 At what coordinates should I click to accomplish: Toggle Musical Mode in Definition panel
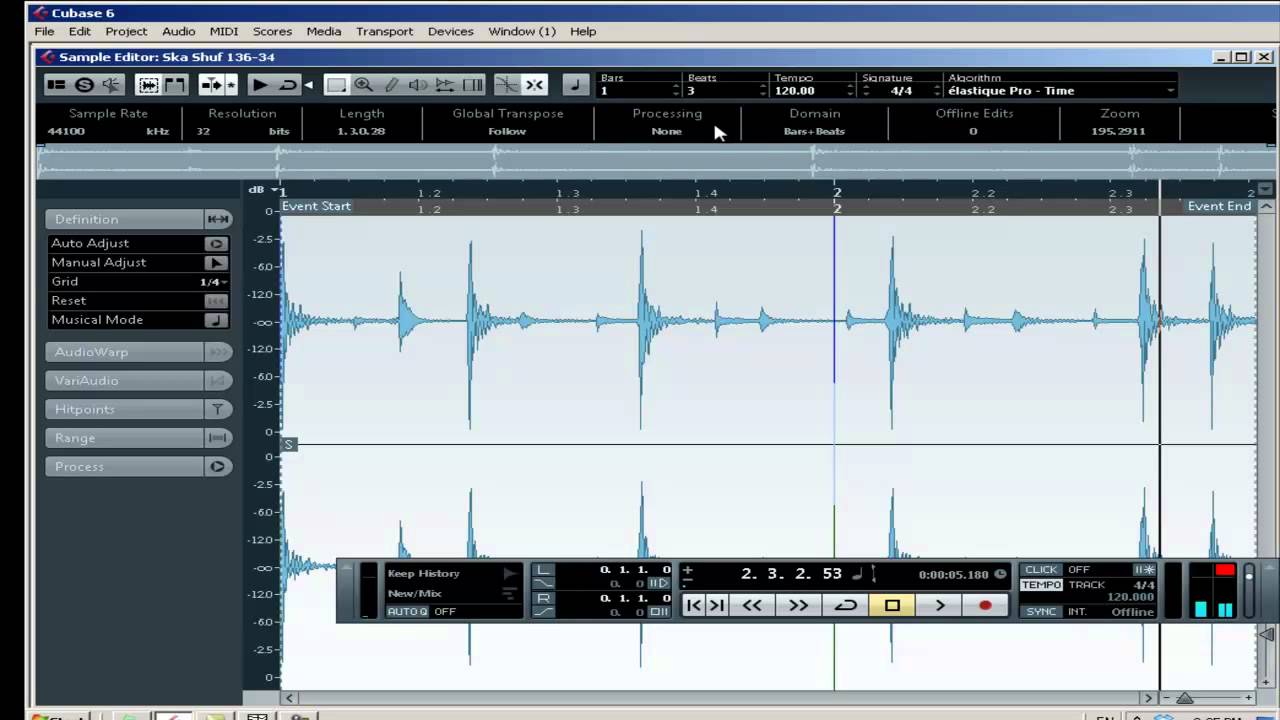pyautogui.click(x=215, y=320)
